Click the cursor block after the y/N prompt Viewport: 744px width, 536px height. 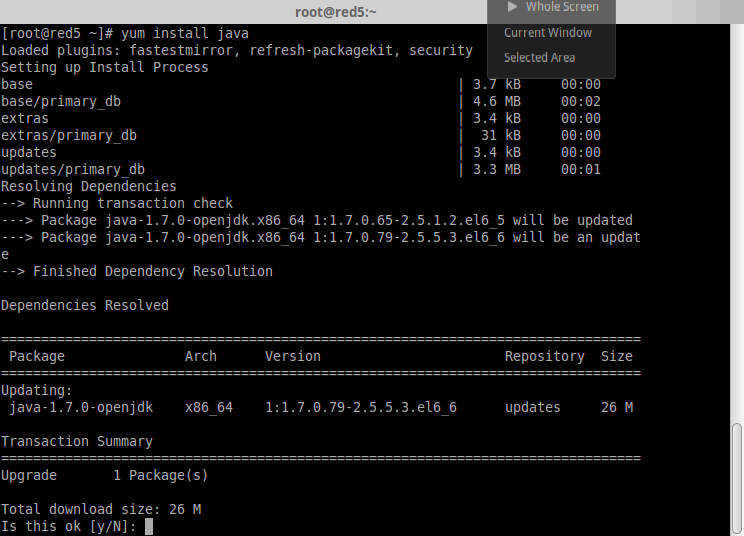tap(149, 526)
